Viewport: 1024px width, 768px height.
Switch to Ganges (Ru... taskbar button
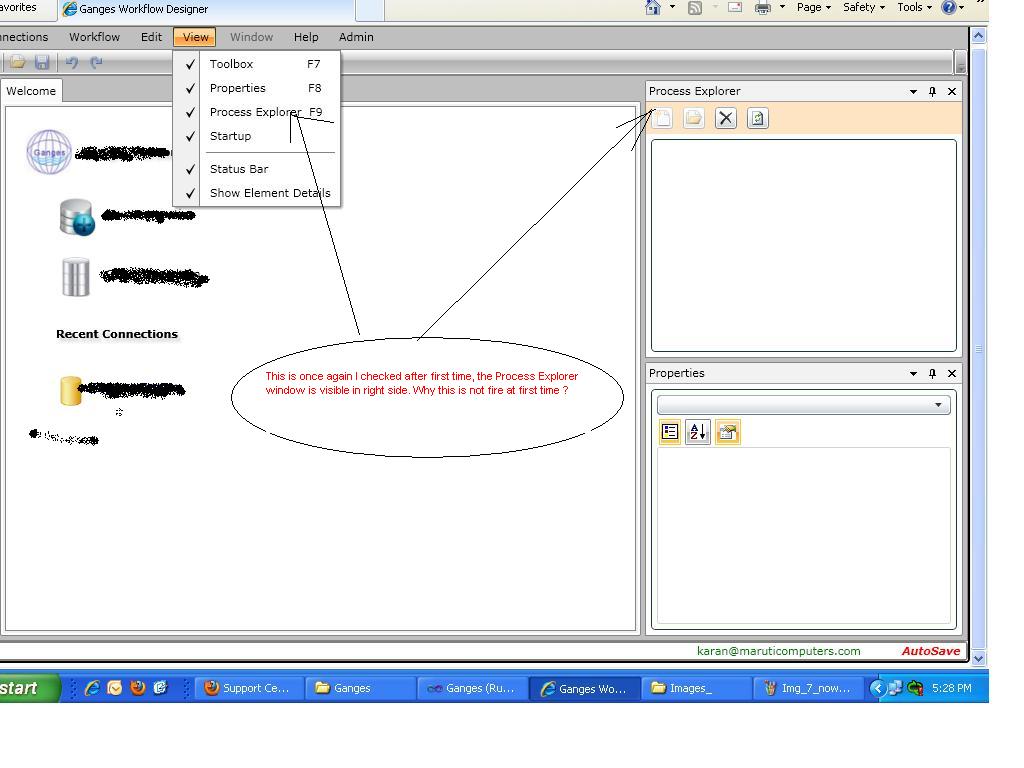click(x=473, y=688)
